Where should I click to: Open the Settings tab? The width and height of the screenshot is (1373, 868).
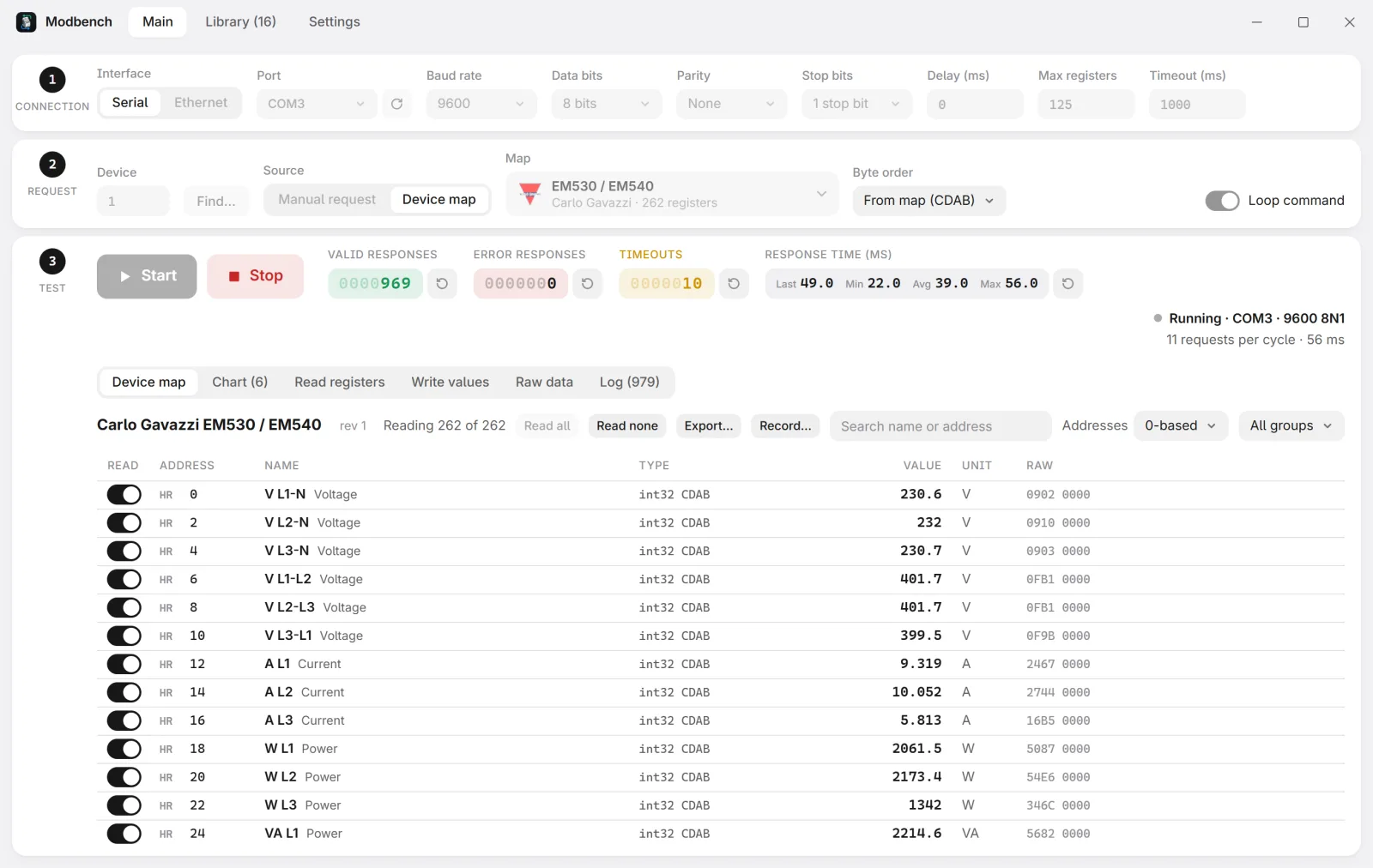pos(335,21)
